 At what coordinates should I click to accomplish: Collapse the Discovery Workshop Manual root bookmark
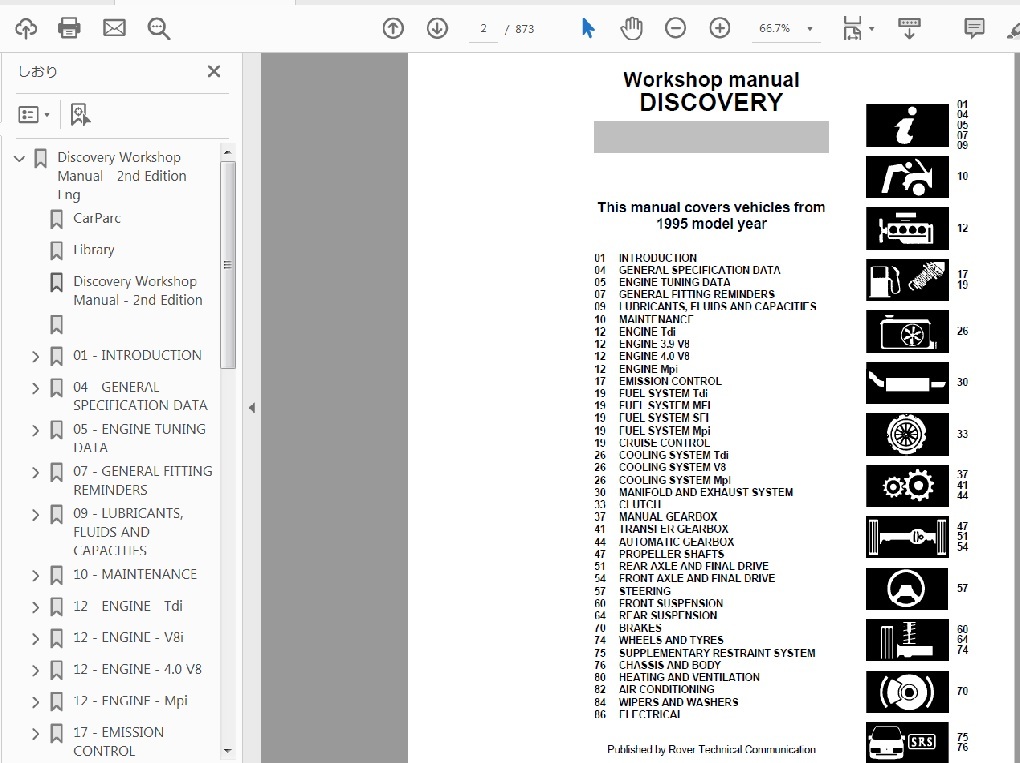click(x=20, y=158)
